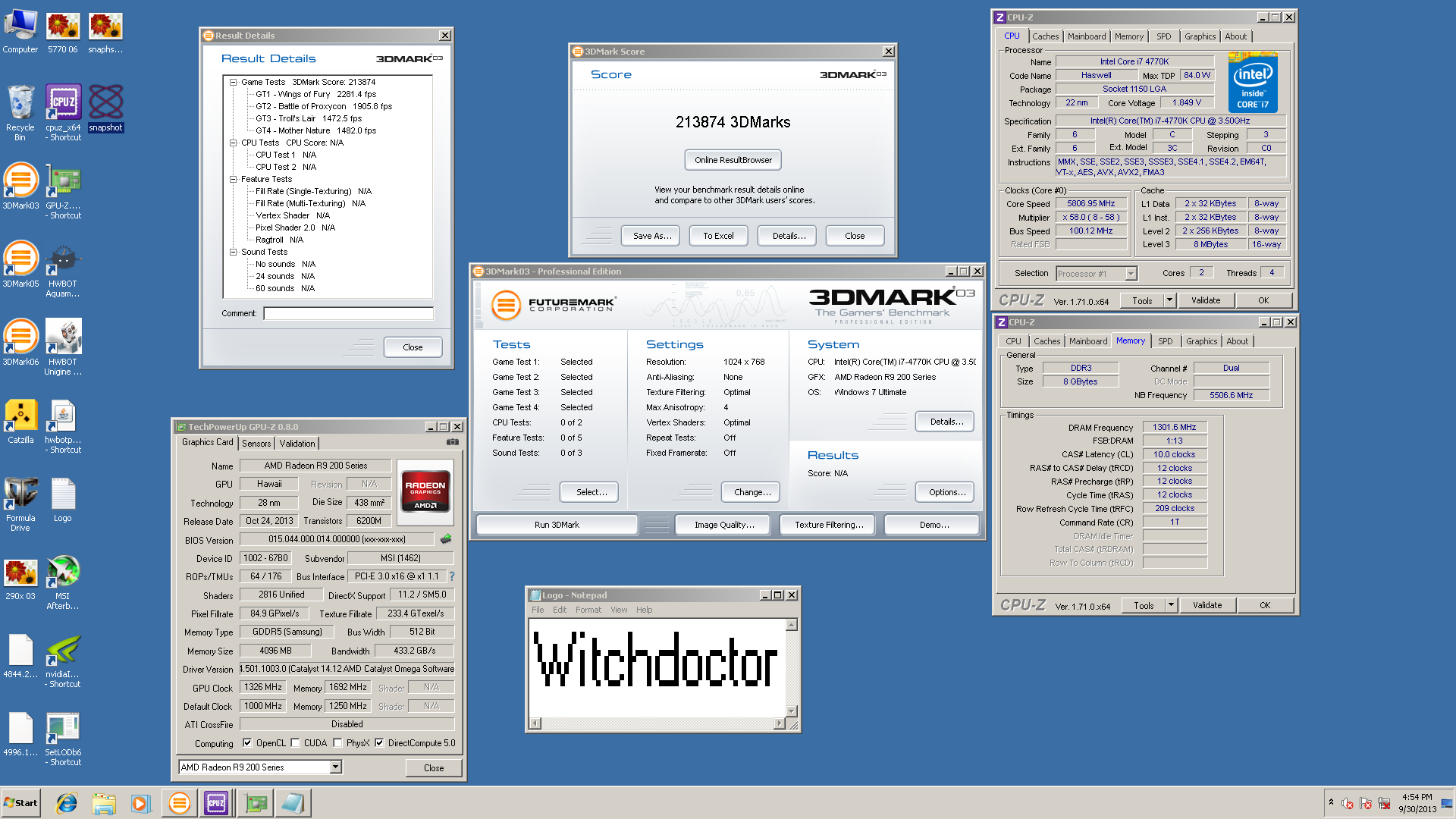Image resolution: width=1456 pixels, height=819 pixels.
Task: Switch to Caches tab in top CPU-Z
Action: (x=1045, y=36)
